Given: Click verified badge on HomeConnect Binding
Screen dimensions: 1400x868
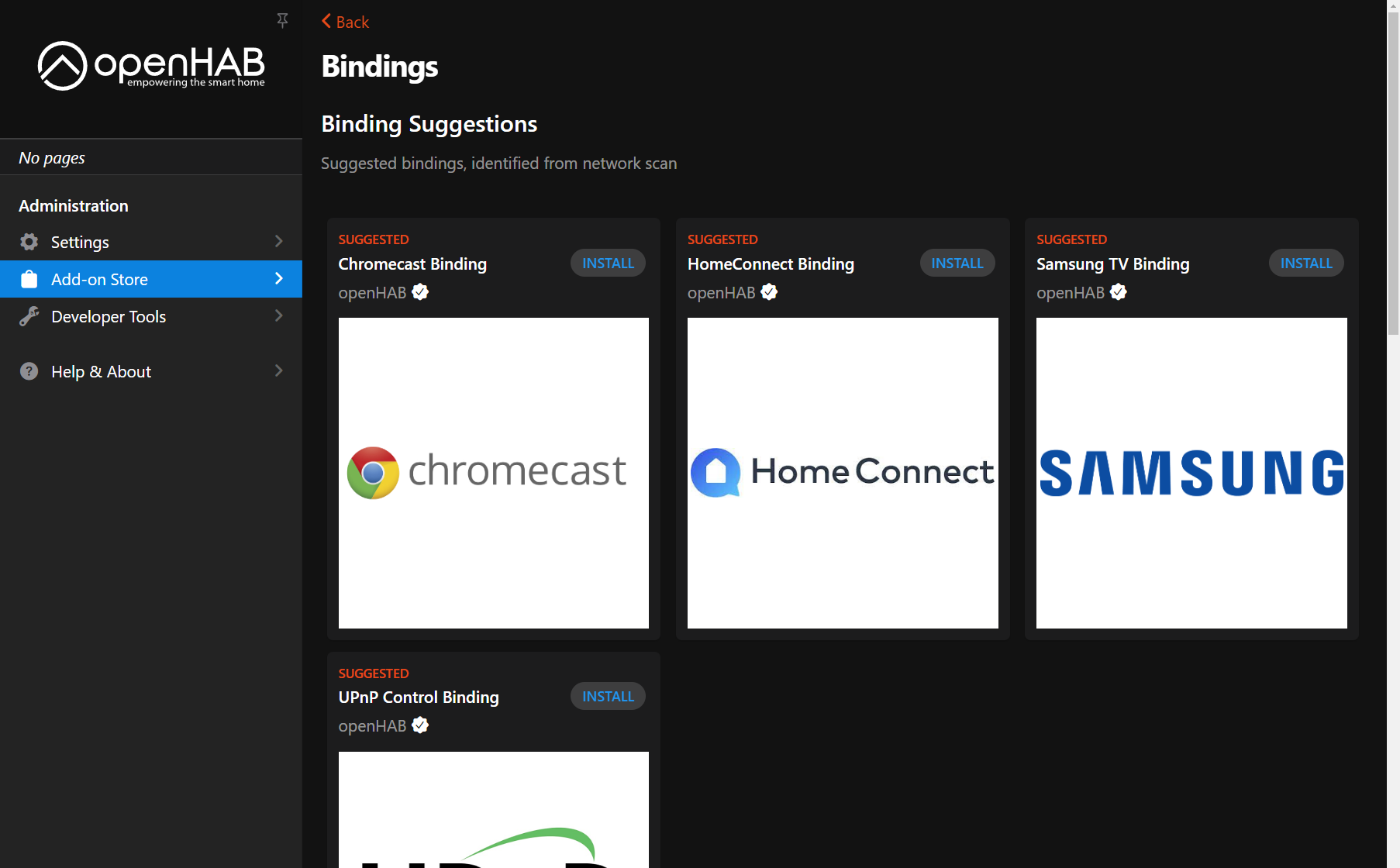Looking at the screenshot, I should point(769,292).
